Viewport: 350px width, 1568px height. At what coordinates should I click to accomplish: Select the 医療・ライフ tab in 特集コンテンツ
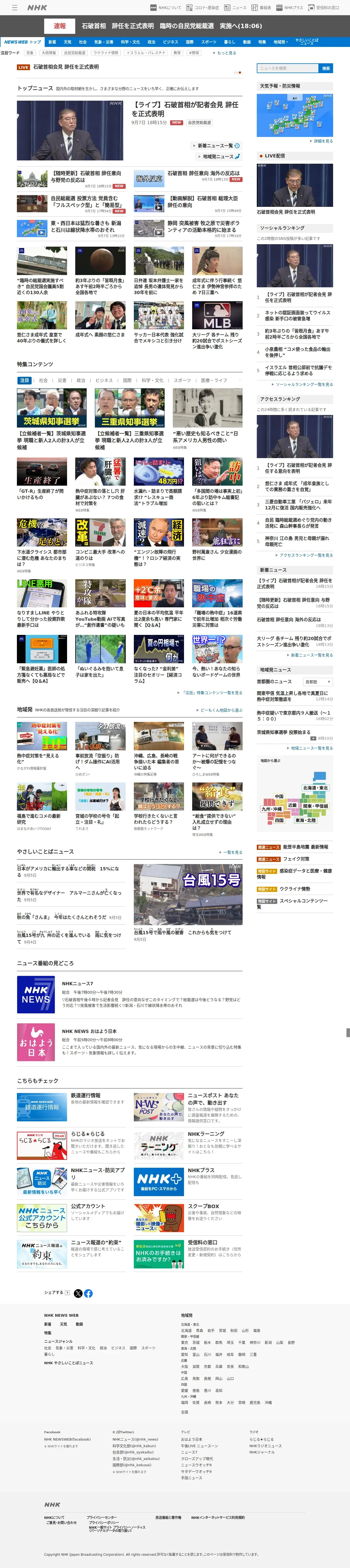click(214, 380)
